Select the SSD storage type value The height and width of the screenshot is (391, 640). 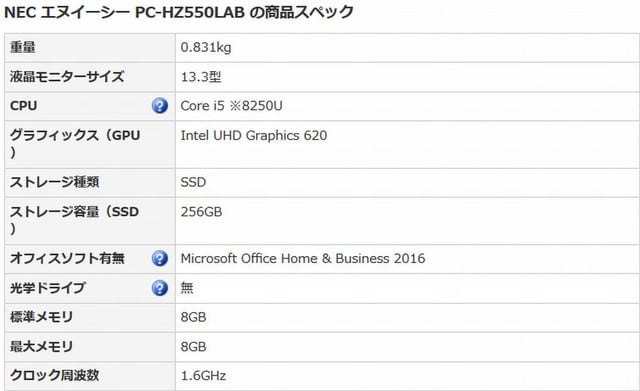click(193, 182)
